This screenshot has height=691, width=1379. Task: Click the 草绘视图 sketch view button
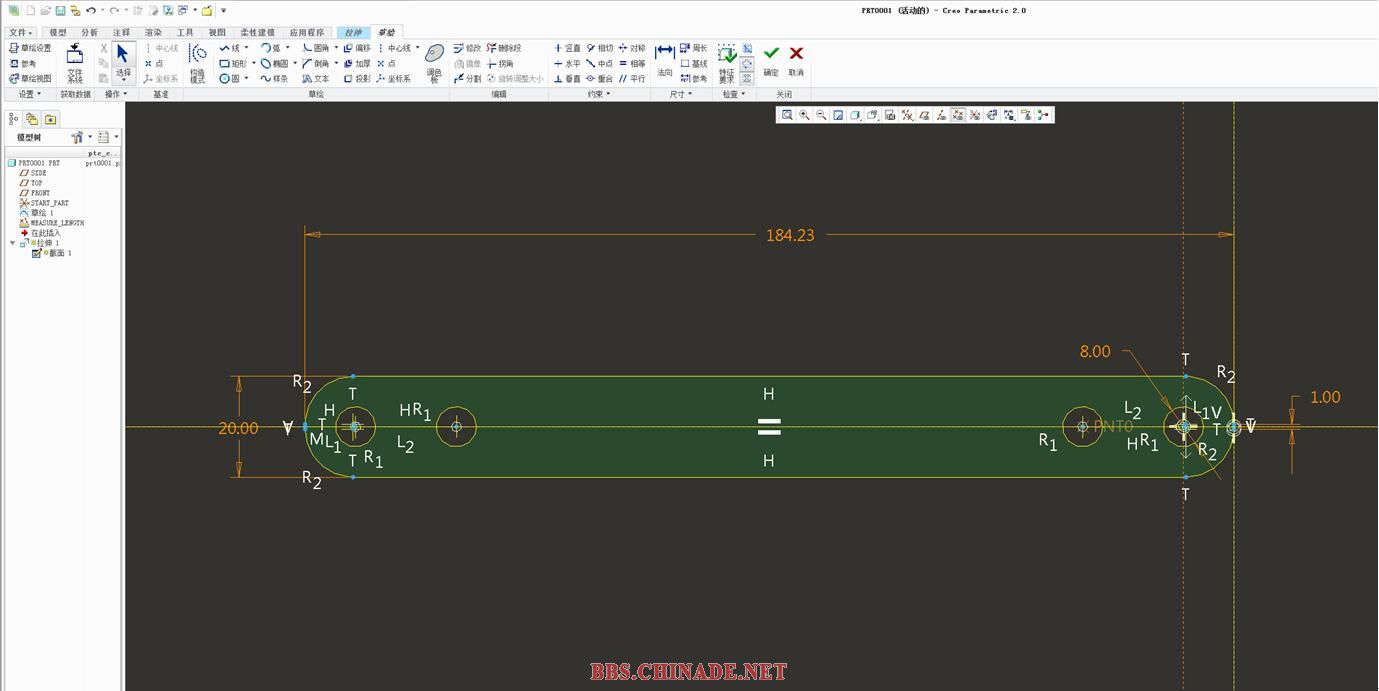pos(30,78)
